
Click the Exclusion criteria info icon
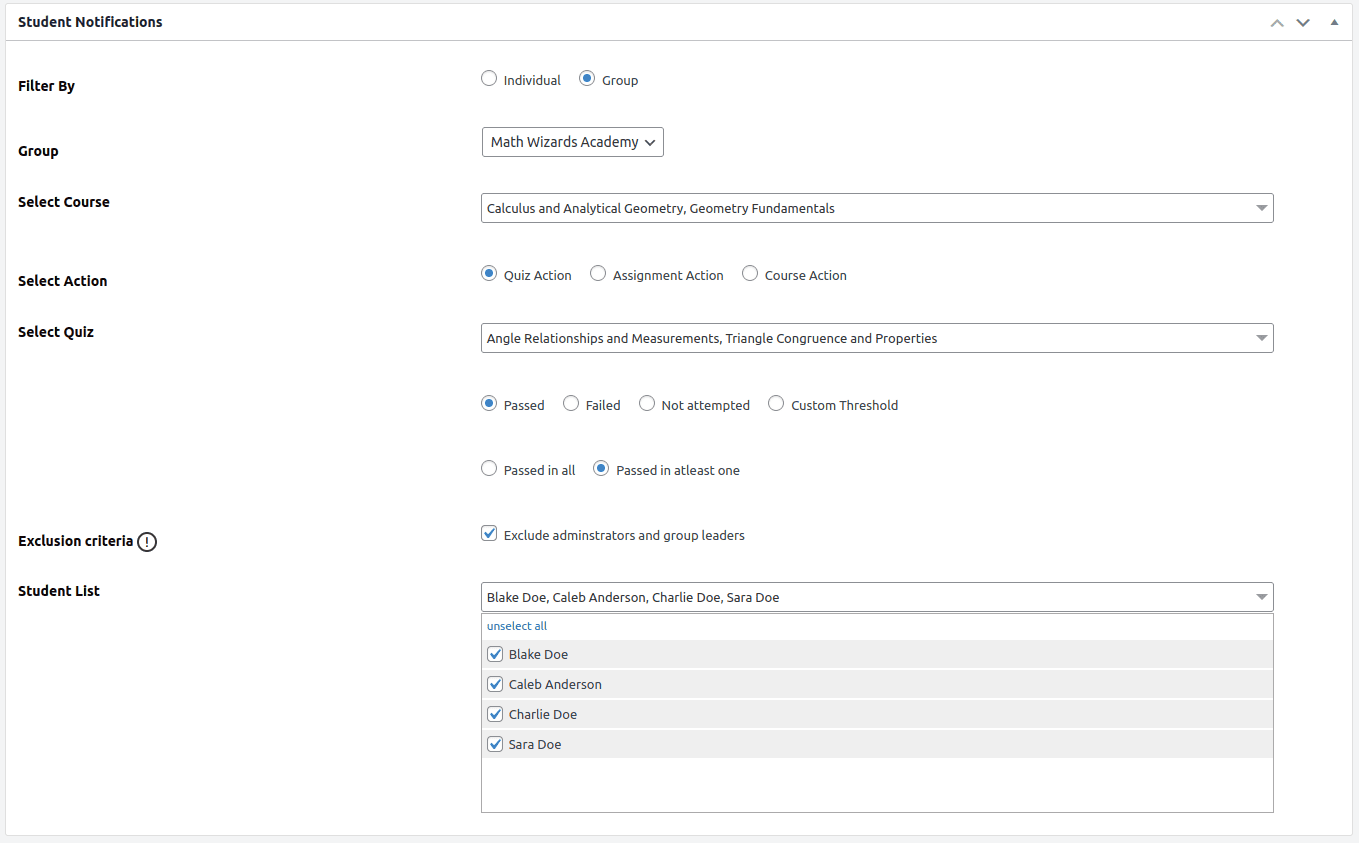tap(147, 542)
